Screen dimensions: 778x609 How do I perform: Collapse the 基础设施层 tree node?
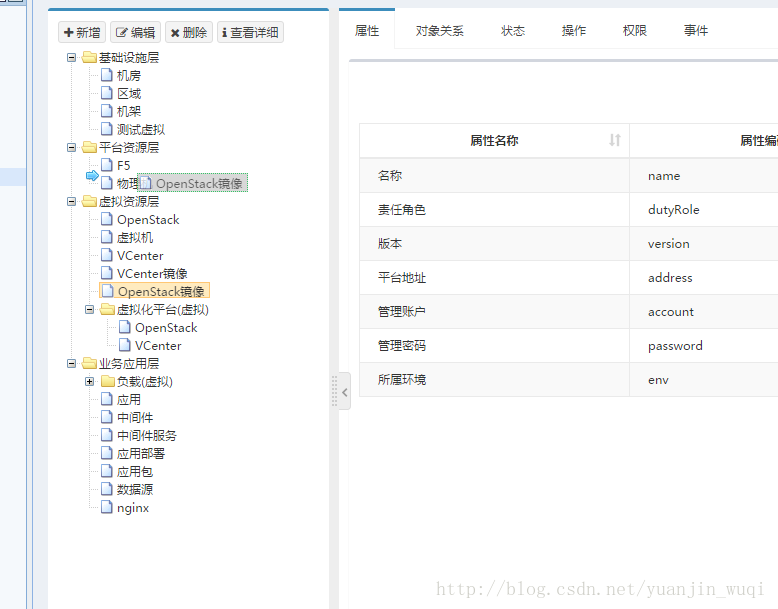71,58
